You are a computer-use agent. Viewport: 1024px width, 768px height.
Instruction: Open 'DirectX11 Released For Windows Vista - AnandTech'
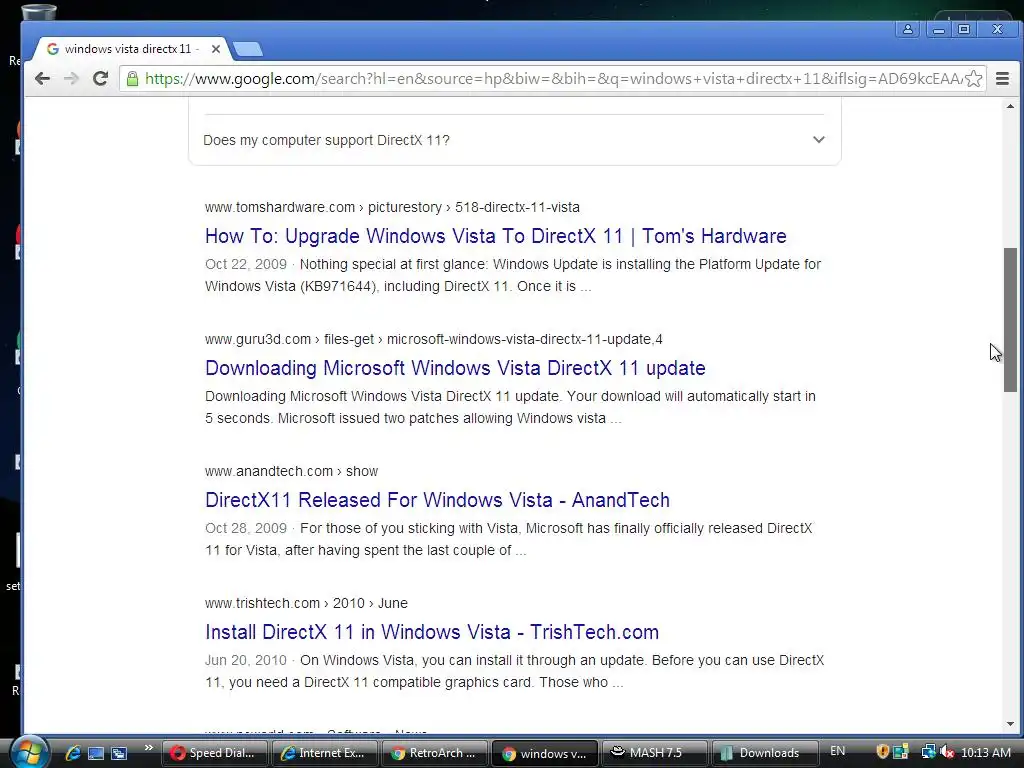438,500
